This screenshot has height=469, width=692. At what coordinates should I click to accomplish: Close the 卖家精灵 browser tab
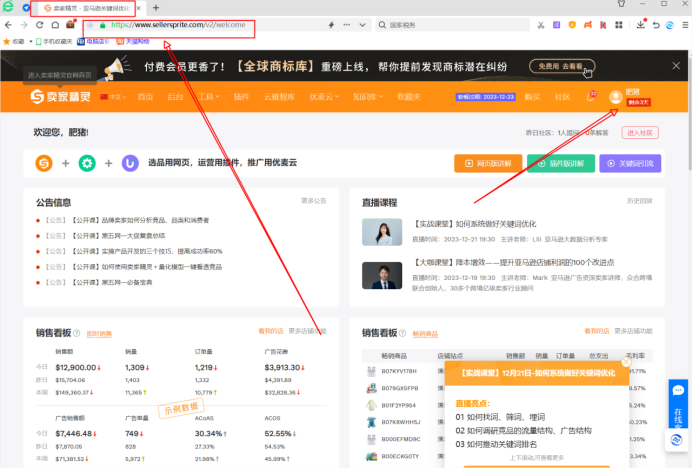[139, 8]
